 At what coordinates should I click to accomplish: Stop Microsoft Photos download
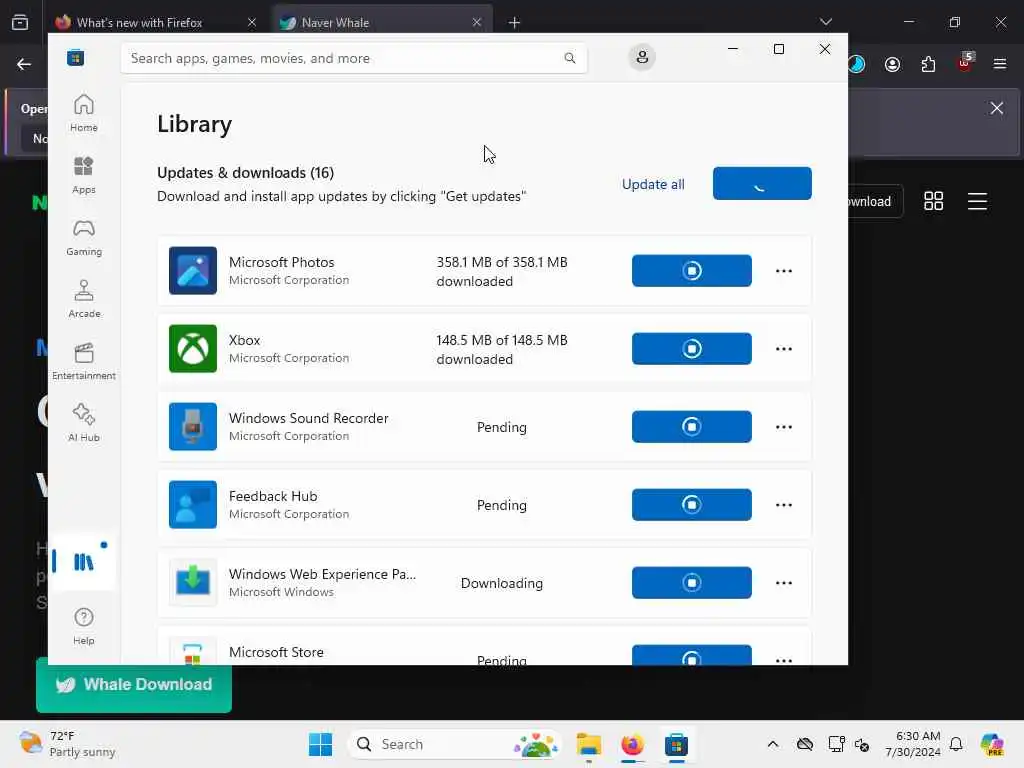pos(692,270)
